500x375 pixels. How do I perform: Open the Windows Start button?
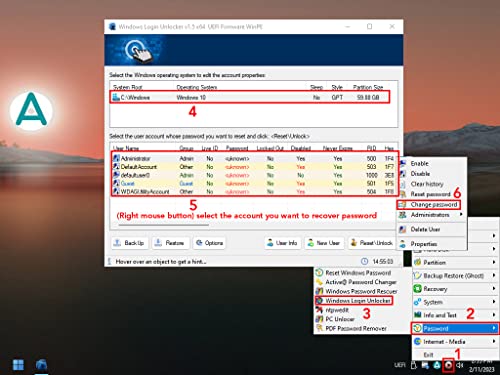[18, 365]
